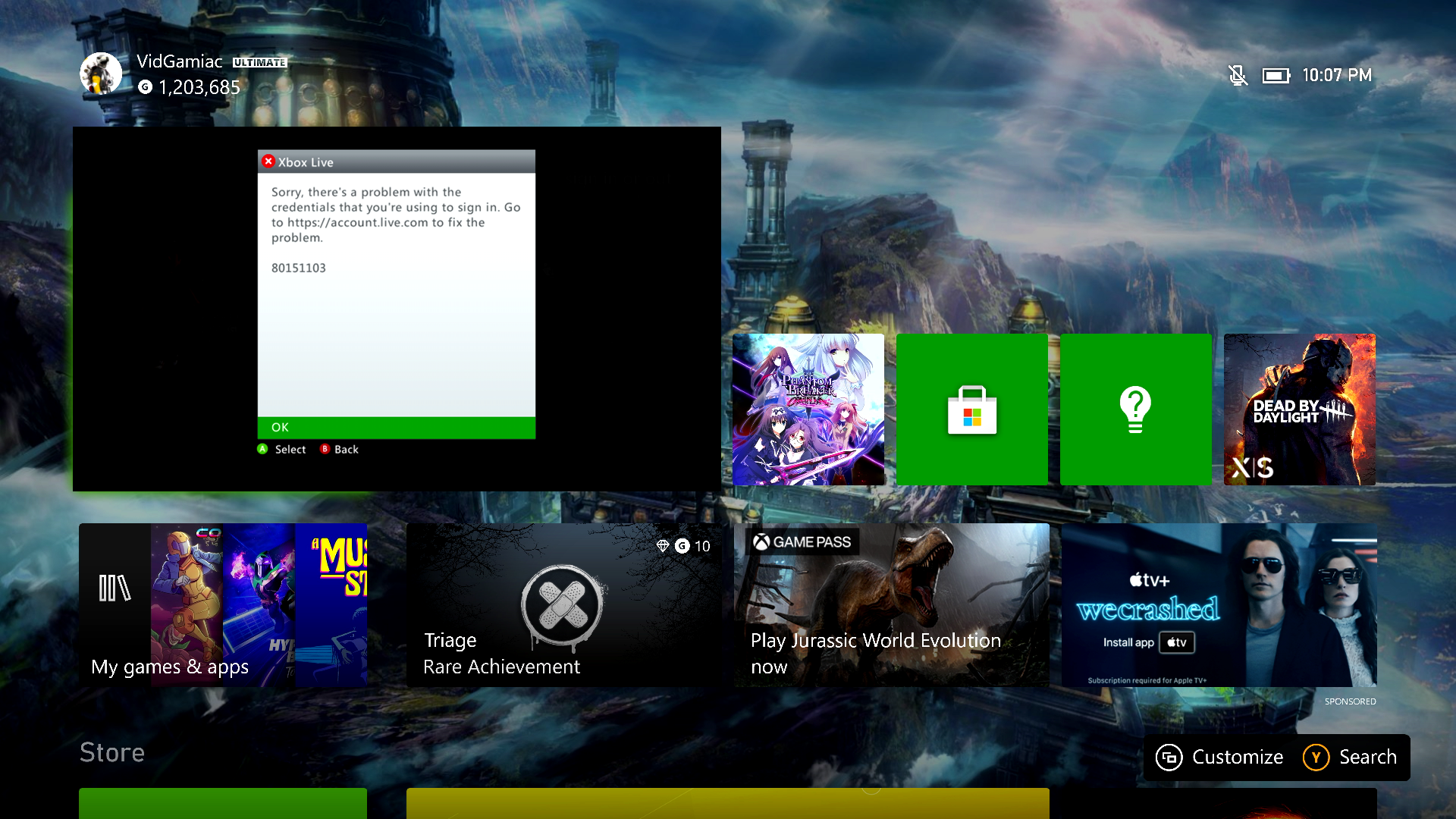Check the controller battery icon
The width and height of the screenshot is (1456, 819).
pos(1276,75)
